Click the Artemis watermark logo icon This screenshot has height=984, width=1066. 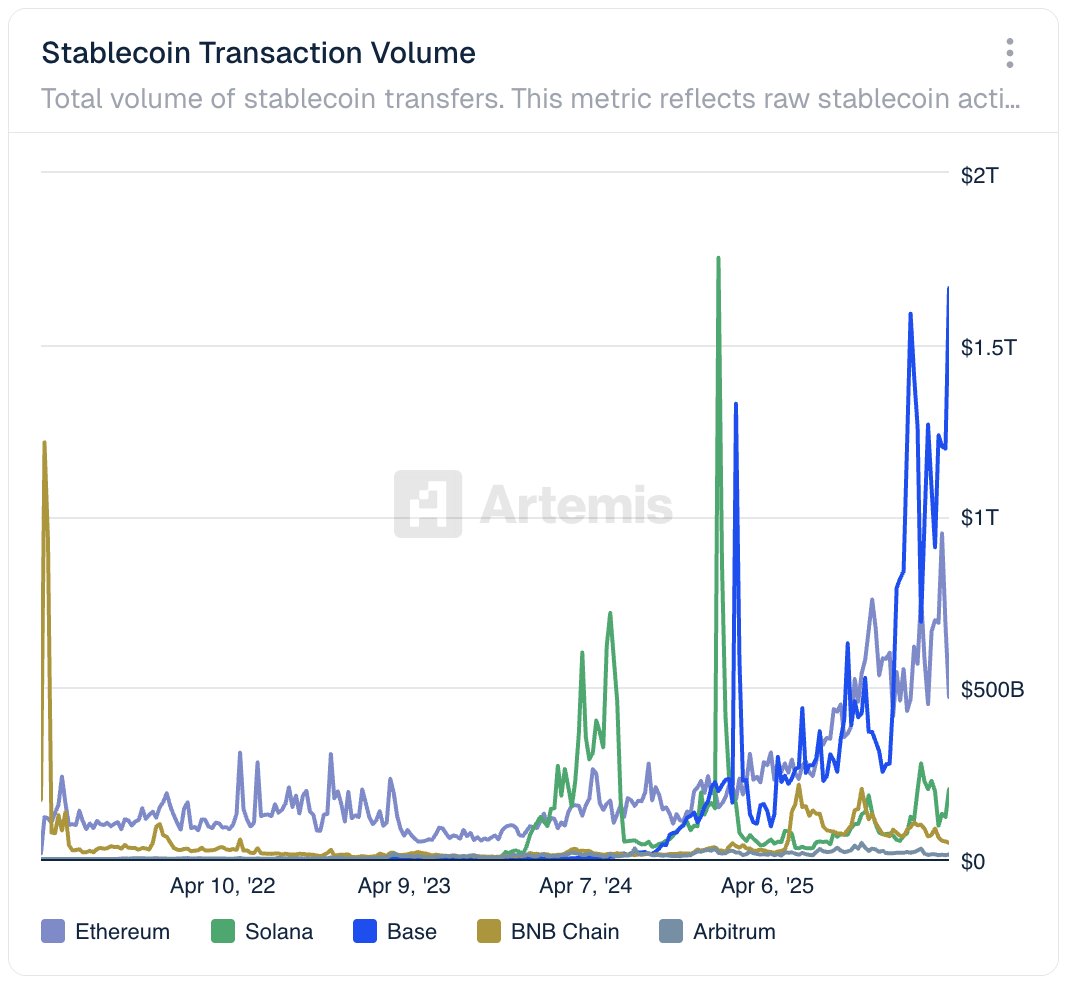pyautogui.click(x=428, y=504)
